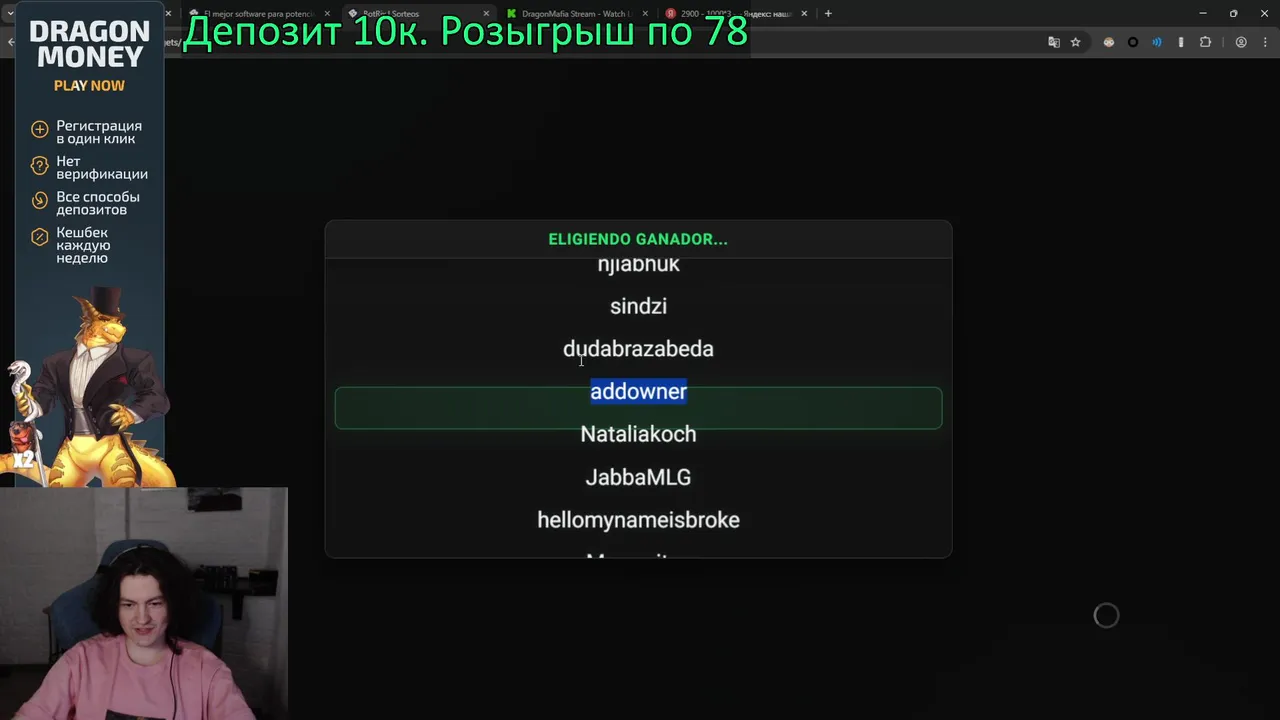Image resolution: width=1280 pixels, height=720 pixels.
Task: Click the Dragon Money PLAY NOW banner
Action: (x=89, y=245)
